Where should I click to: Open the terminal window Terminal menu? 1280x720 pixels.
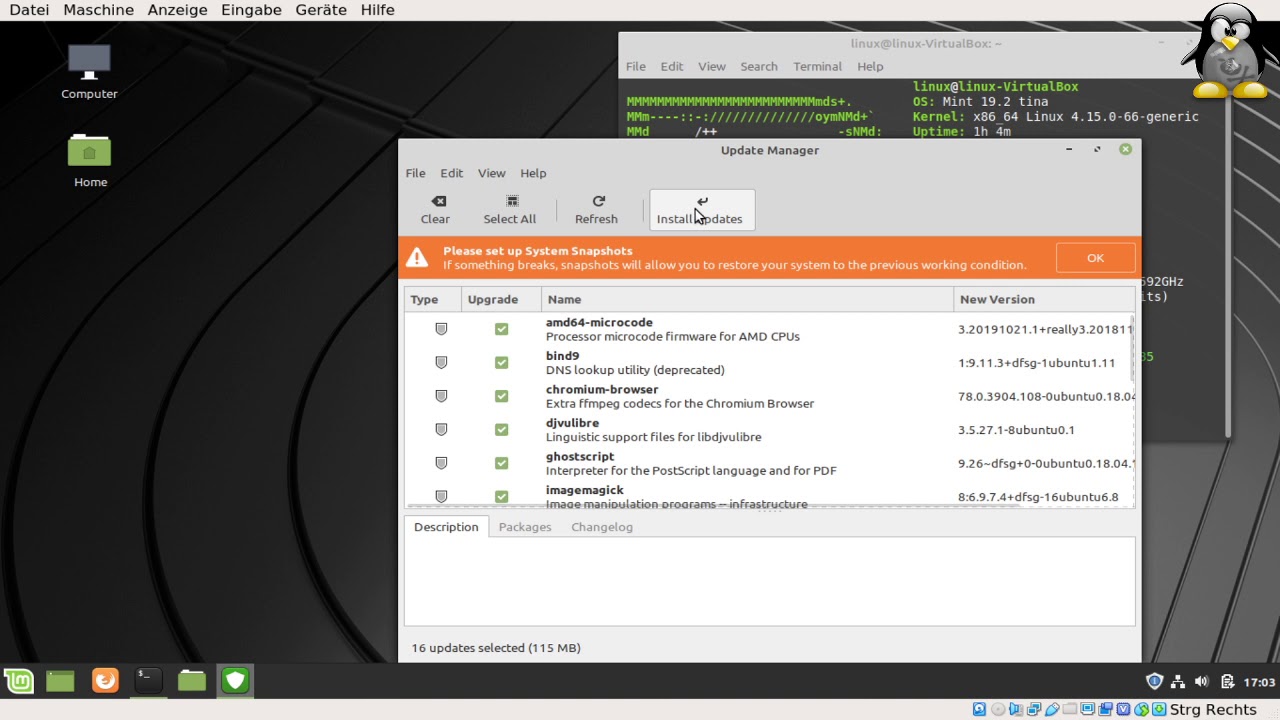817,66
